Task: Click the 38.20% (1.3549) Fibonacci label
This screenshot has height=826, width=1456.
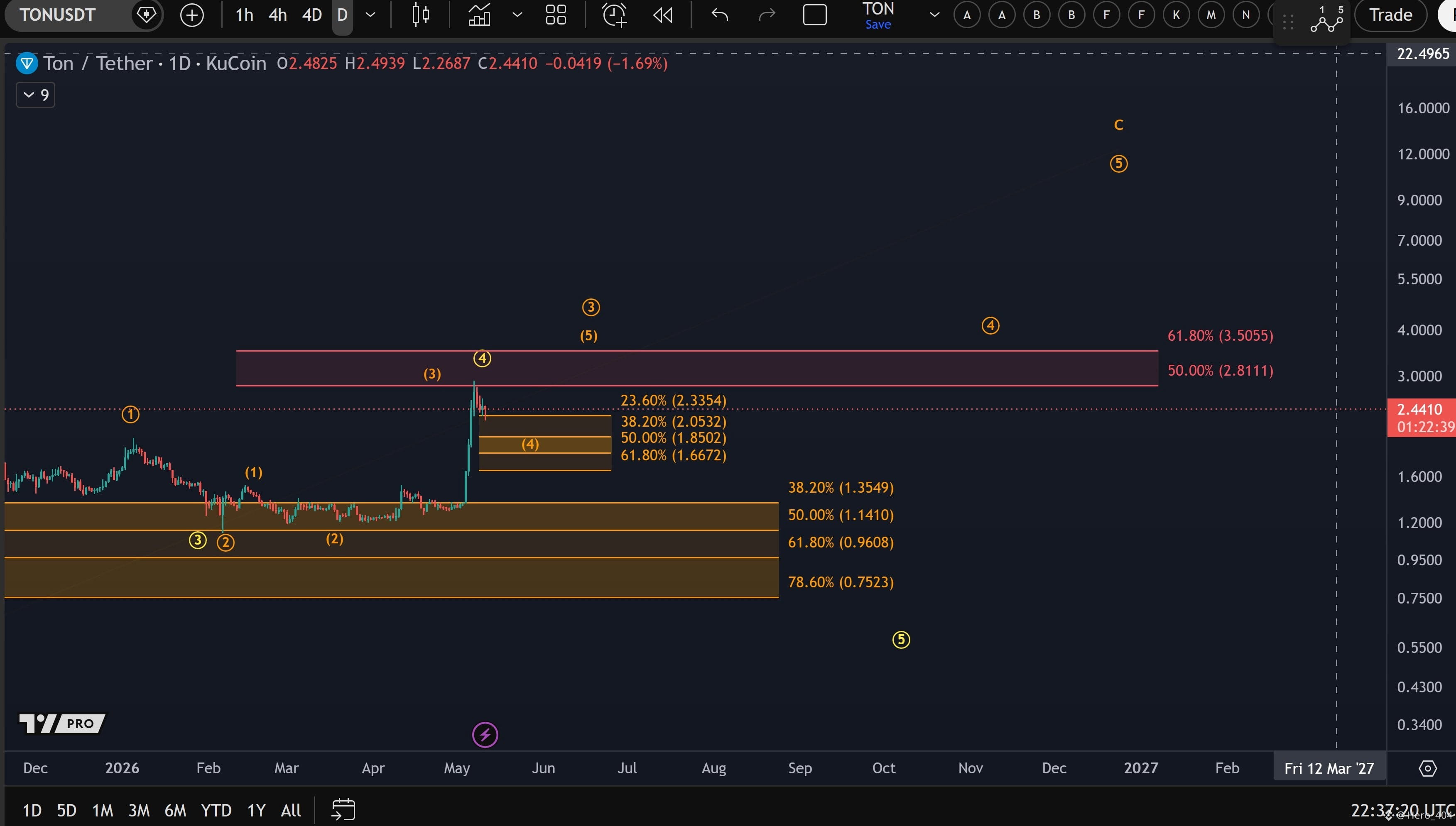Action: pyautogui.click(x=841, y=487)
